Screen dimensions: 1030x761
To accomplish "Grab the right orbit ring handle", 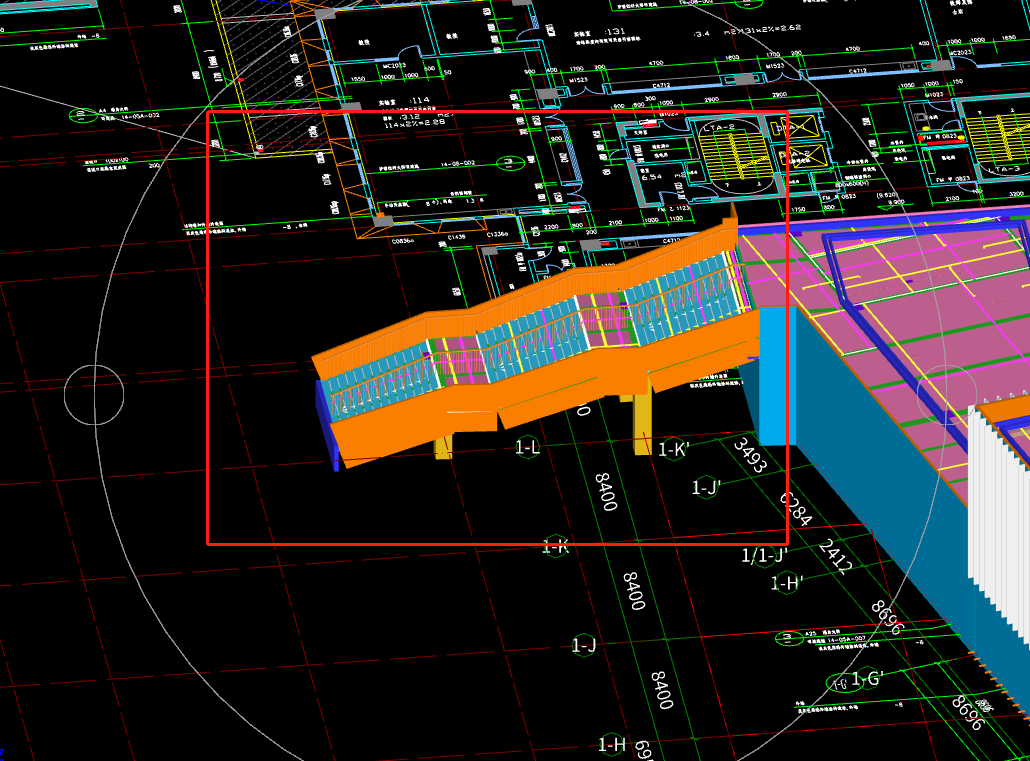I will coord(947,395).
